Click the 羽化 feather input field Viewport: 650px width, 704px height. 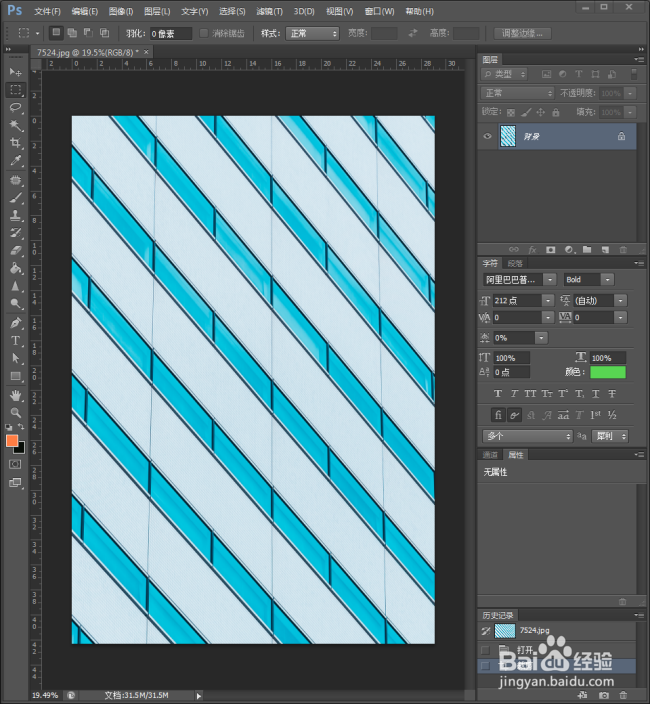tap(171, 34)
